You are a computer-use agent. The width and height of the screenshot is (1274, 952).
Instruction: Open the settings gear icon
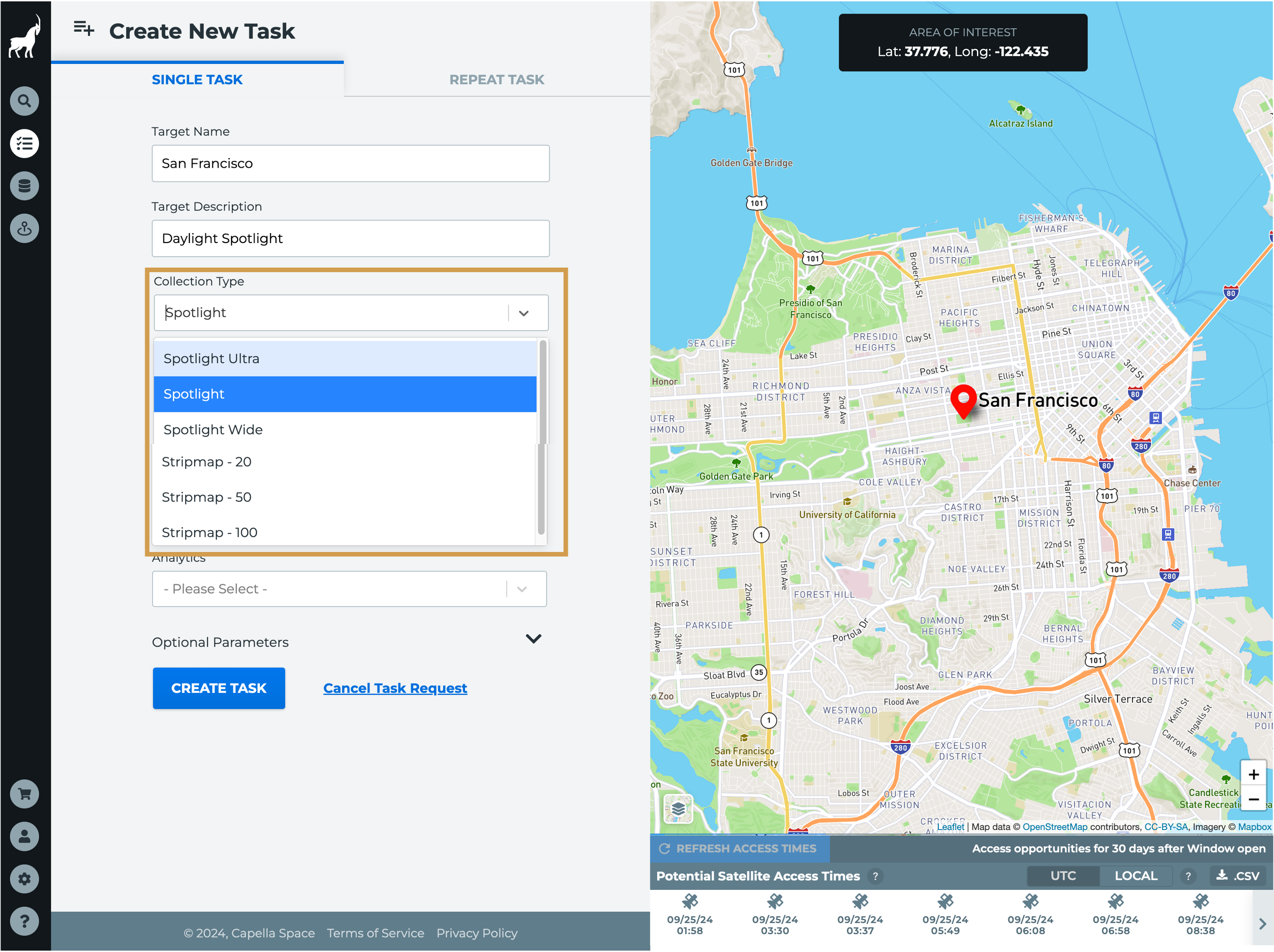(x=24, y=879)
